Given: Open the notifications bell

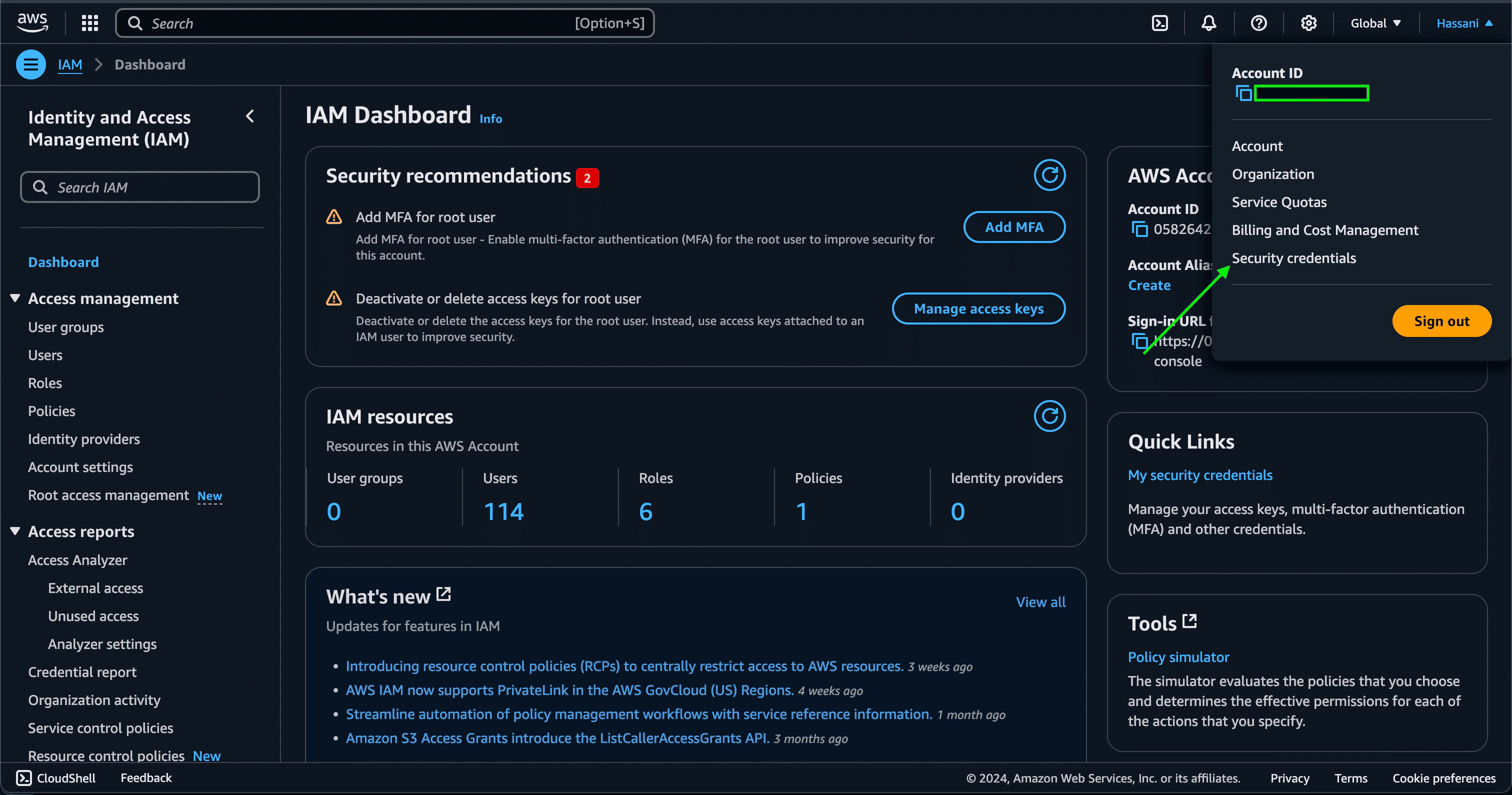Looking at the screenshot, I should (1208, 23).
